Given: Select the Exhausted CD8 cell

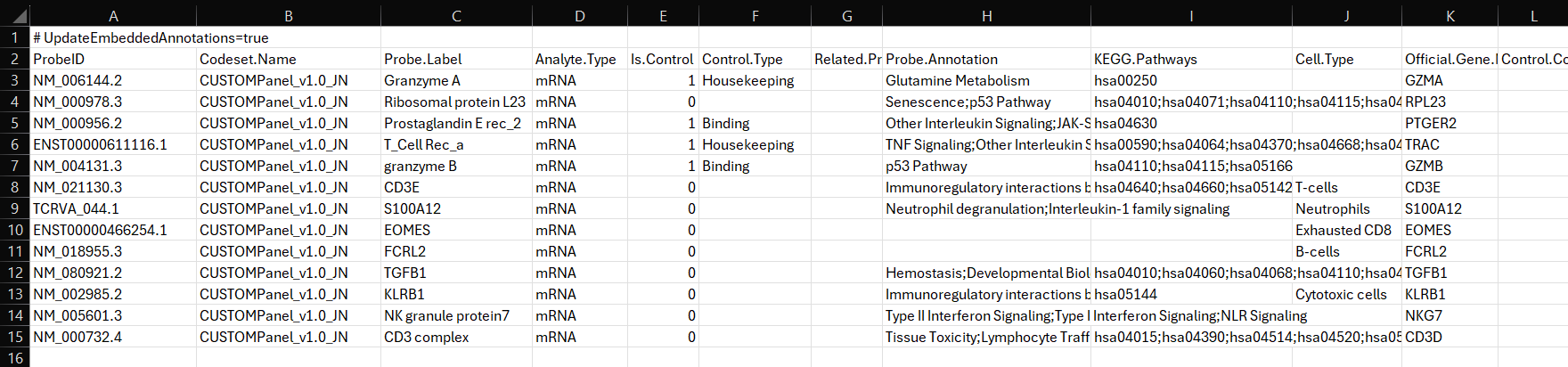Looking at the screenshot, I should click(1347, 230).
